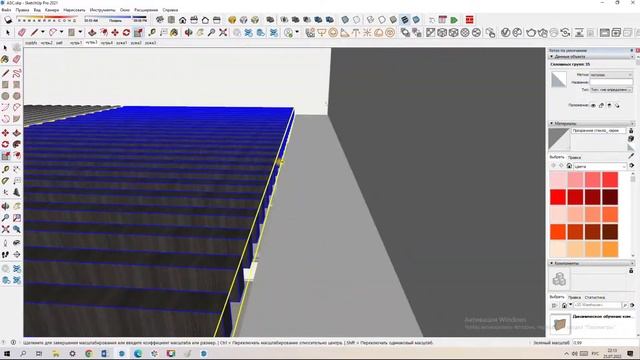The height and width of the screenshot is (360, 640).
Task: Activate the Move tool in top toolbar
Action: pos(115,32)
